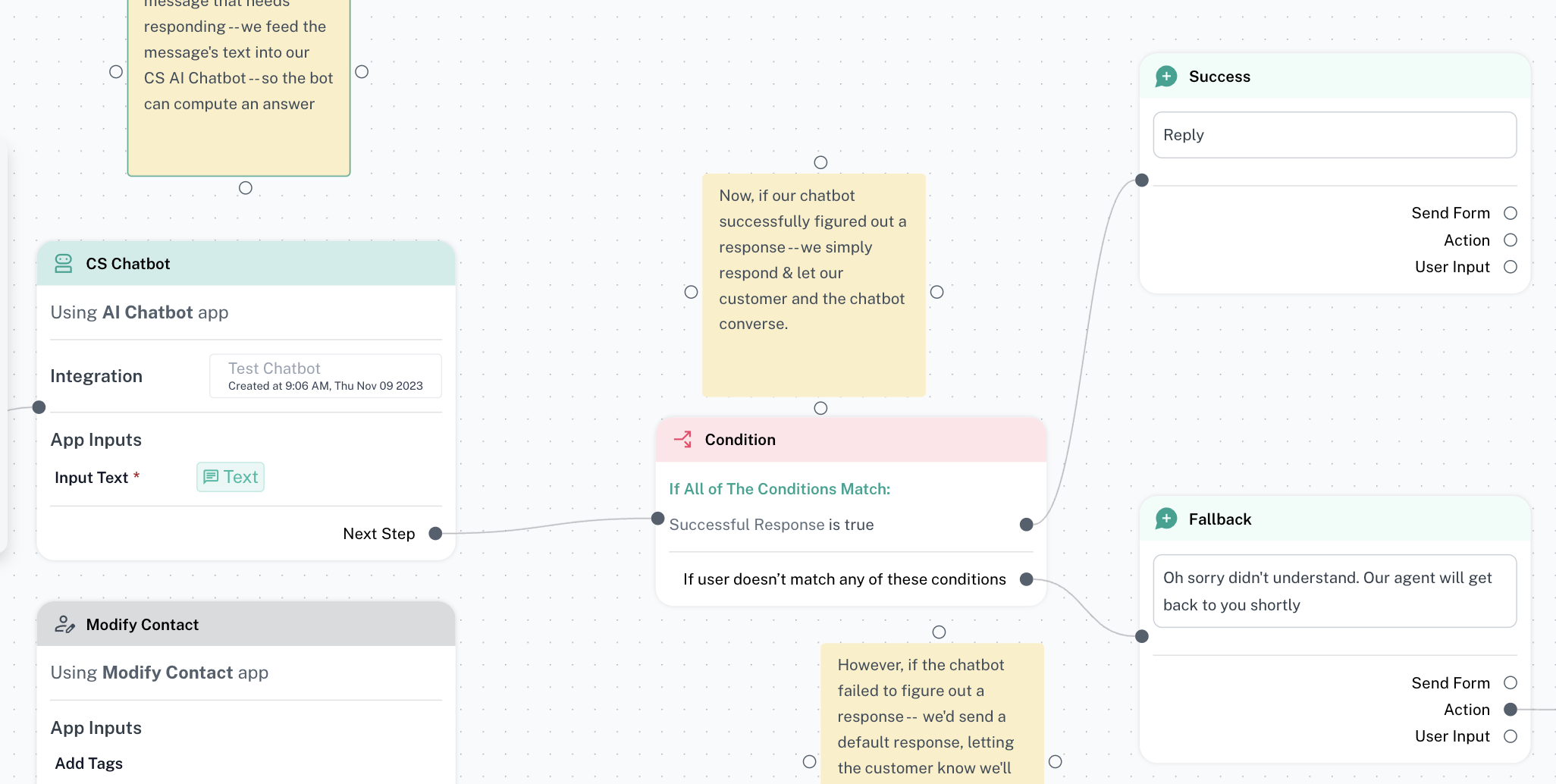This screenshot has height=784, width=1556.
Task: Select the yellow chatbot success sticky note
Action: tap(813, 284)
